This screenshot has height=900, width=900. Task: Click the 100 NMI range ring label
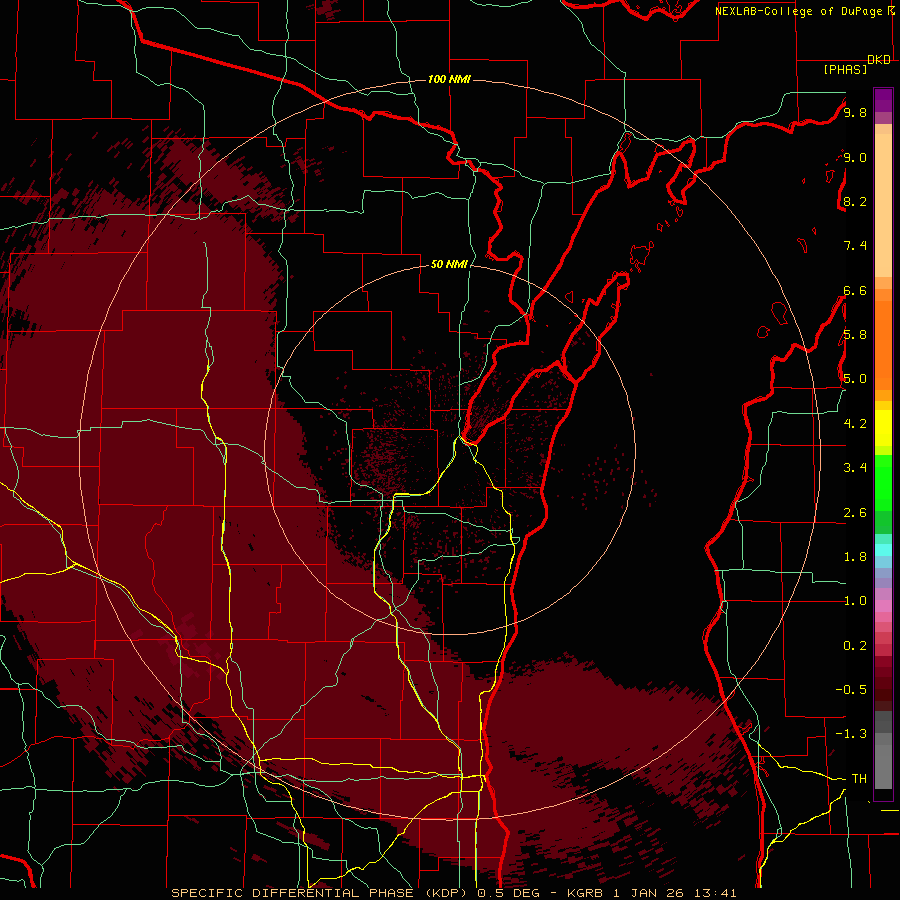[x=449, y=79]
